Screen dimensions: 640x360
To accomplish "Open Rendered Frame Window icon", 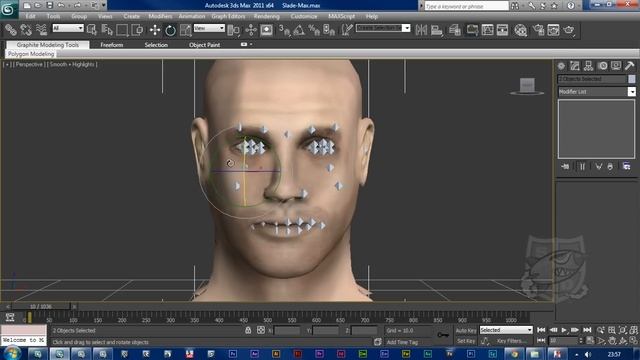I will (x=553, y=30).
